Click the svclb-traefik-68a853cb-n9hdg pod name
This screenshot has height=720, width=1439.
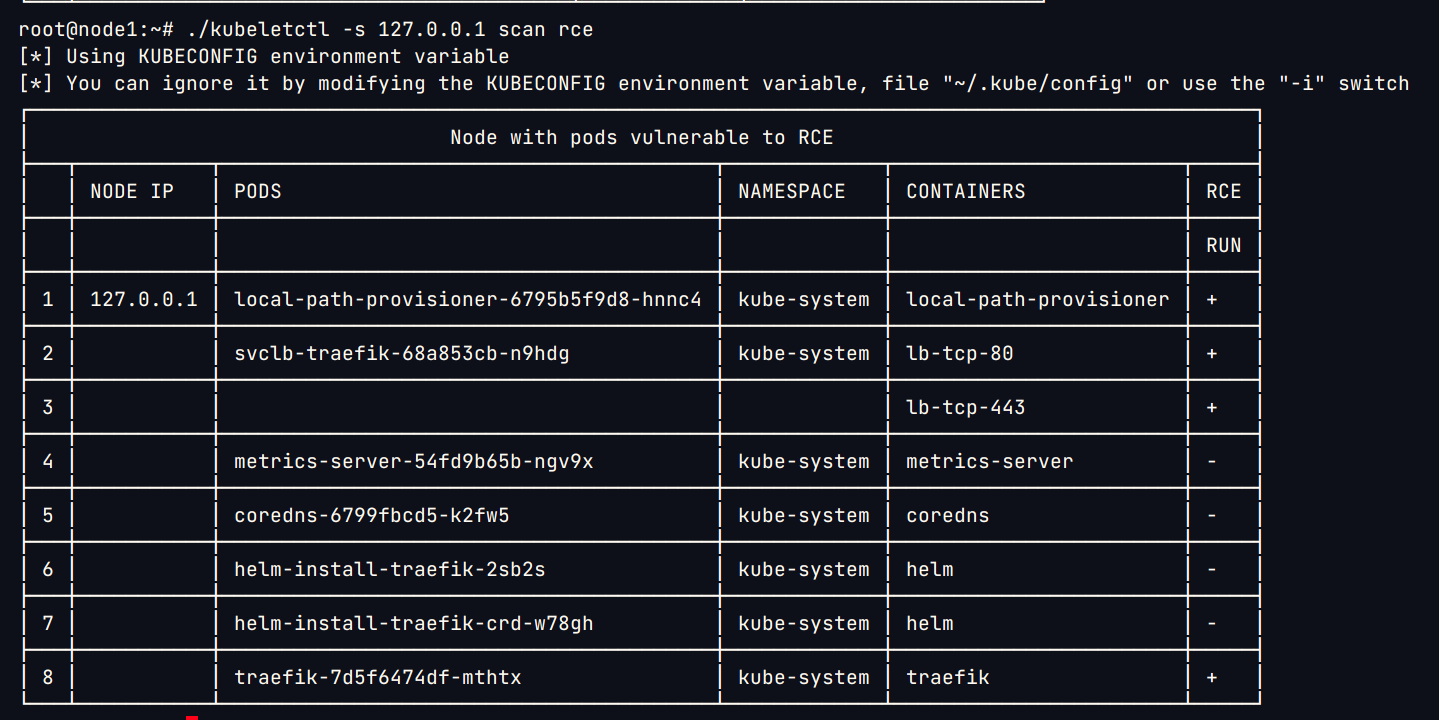(401, 353)
